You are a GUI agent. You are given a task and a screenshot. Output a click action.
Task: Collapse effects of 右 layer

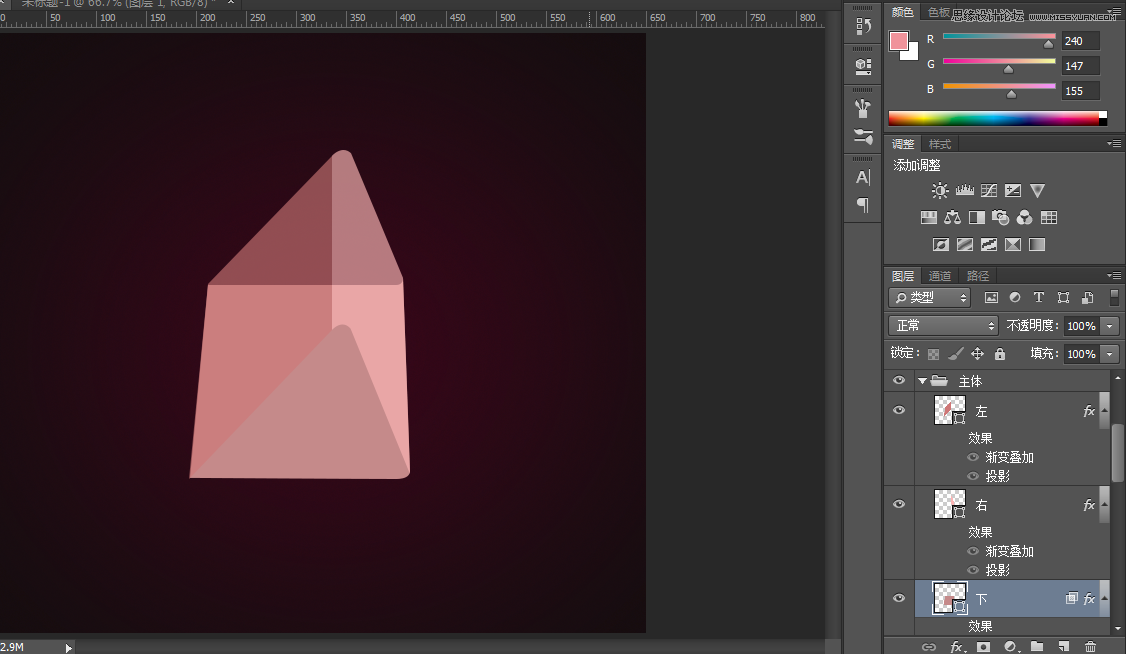point(1104,505)
